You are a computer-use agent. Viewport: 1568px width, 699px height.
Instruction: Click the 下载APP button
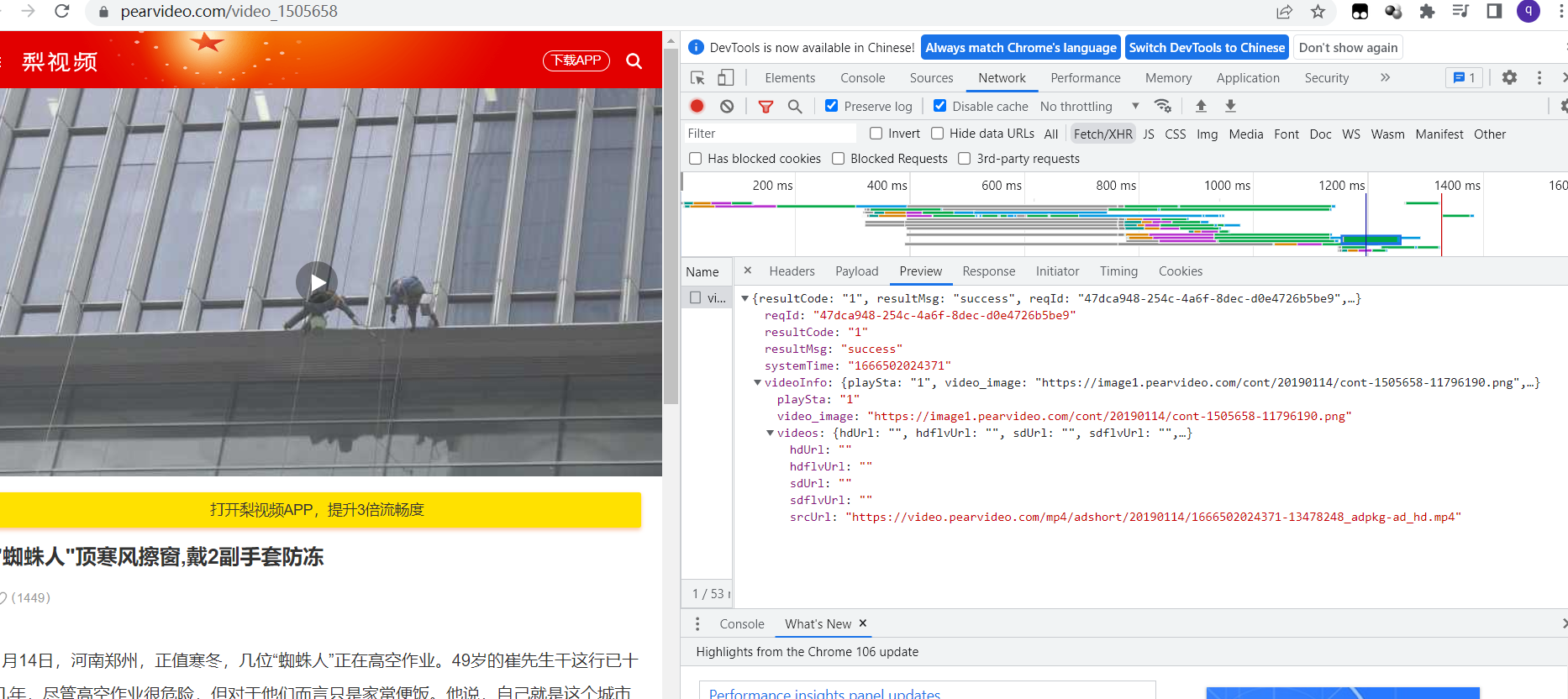[576, 60]
